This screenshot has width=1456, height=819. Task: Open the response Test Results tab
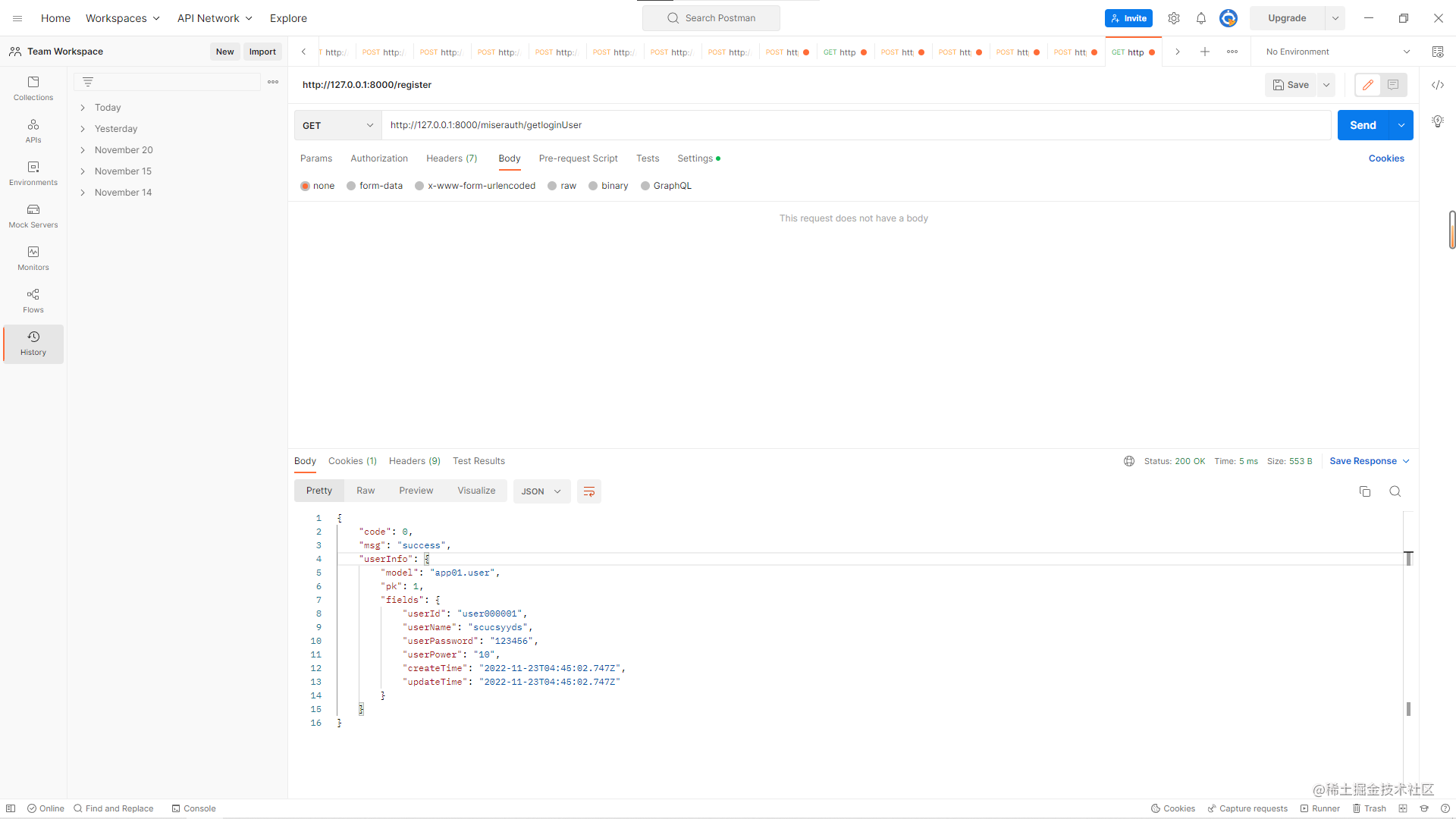479,461
